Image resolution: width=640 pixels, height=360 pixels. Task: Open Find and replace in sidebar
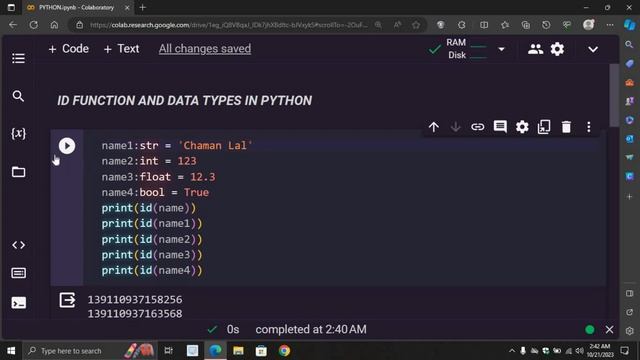[18, 96]
